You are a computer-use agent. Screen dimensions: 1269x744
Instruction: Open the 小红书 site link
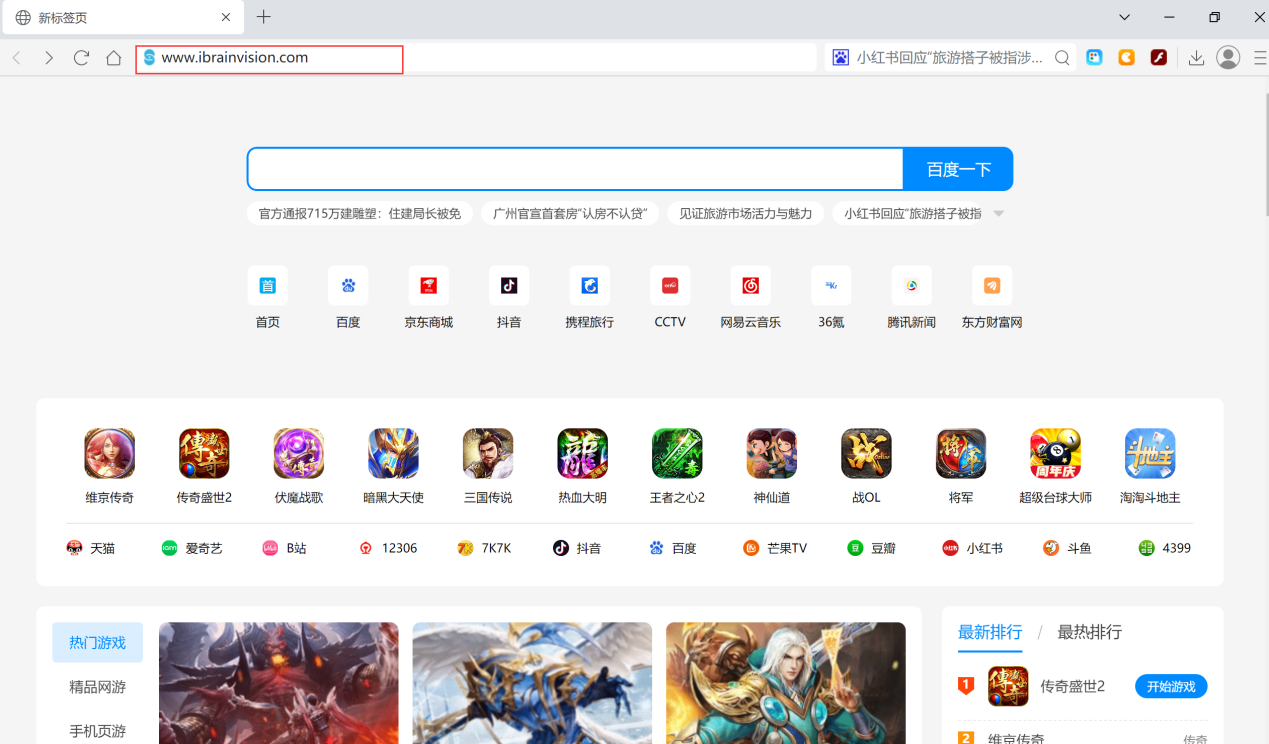pyautogui.click(x=972, y=548)
